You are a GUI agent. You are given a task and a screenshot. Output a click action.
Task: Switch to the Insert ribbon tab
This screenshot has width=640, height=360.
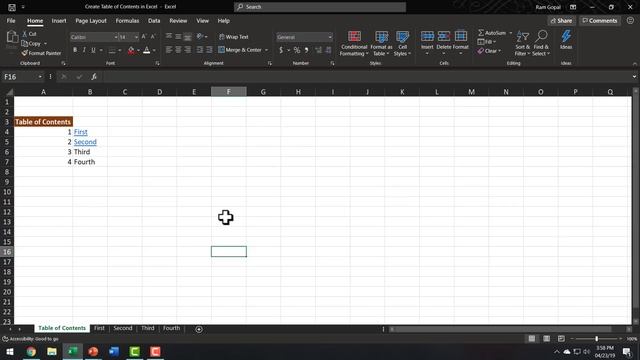[x=59, y=21]
